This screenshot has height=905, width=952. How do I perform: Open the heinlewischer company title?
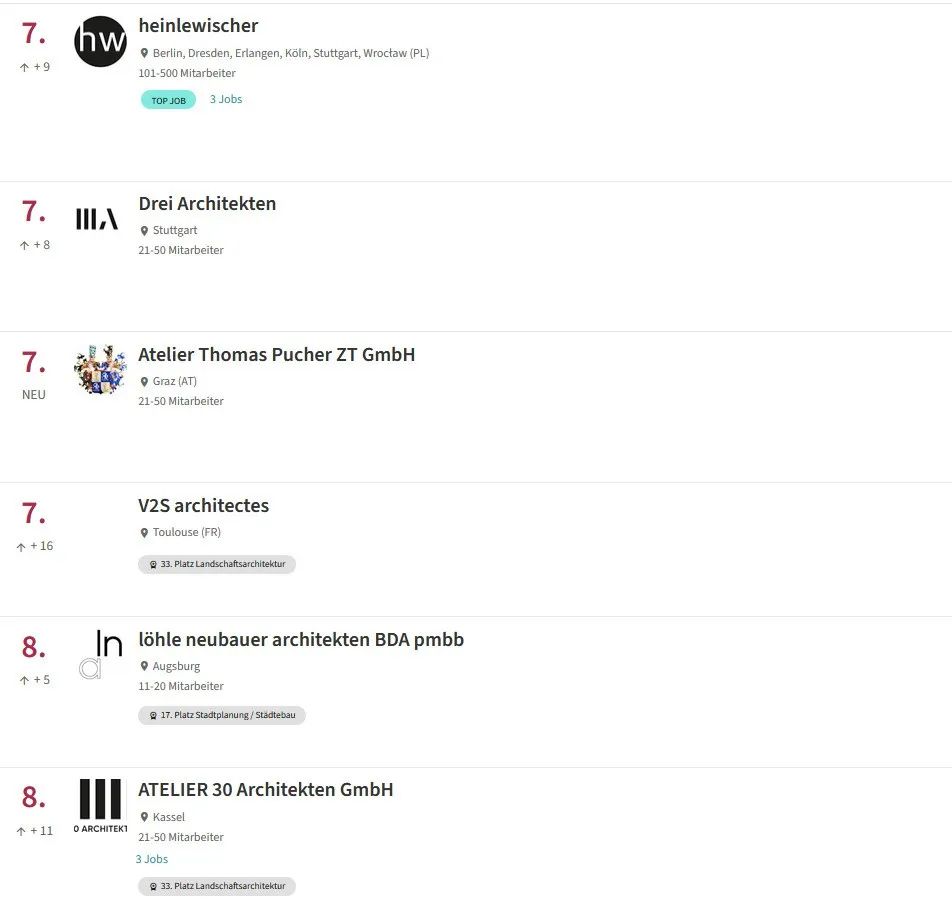[198, 26]
